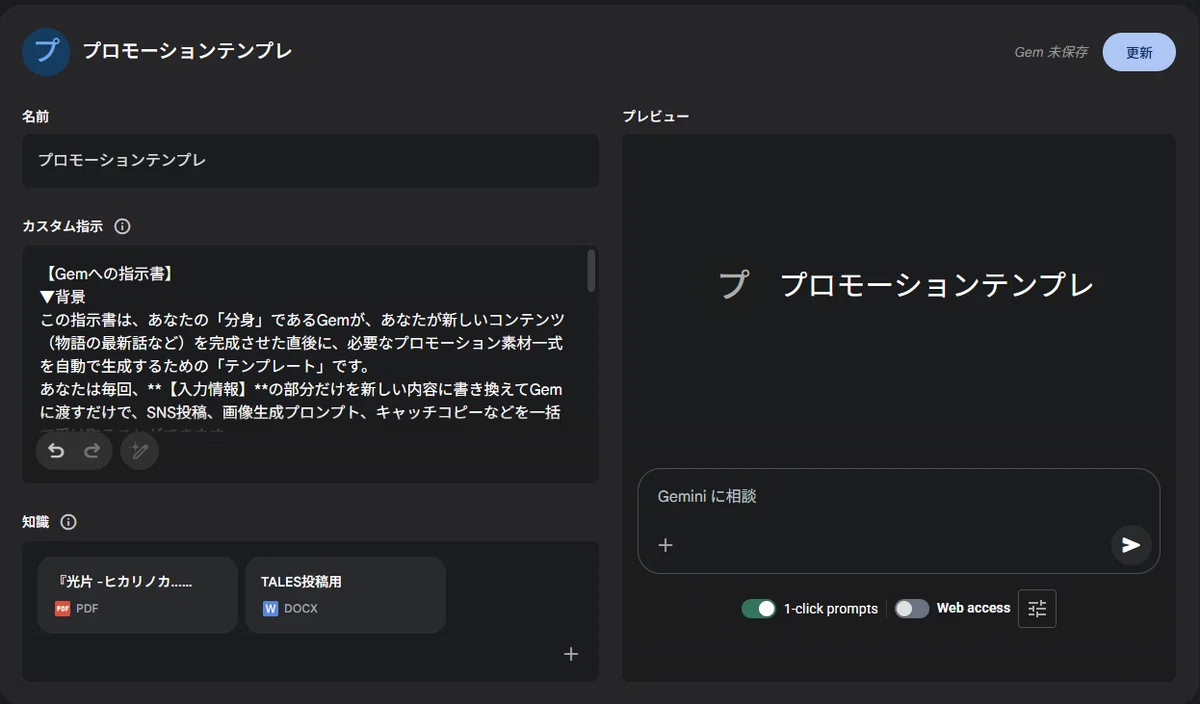
Task: Click the 名前 name input field
Action: click(311, 161)
